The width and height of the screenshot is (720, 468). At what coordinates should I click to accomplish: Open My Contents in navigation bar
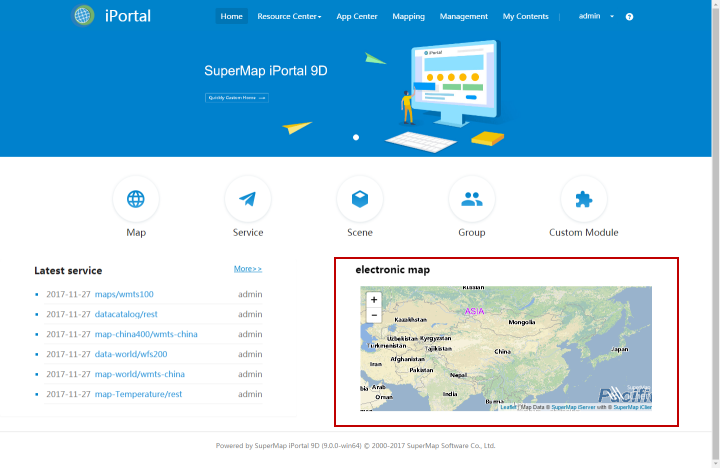point(525,17)
